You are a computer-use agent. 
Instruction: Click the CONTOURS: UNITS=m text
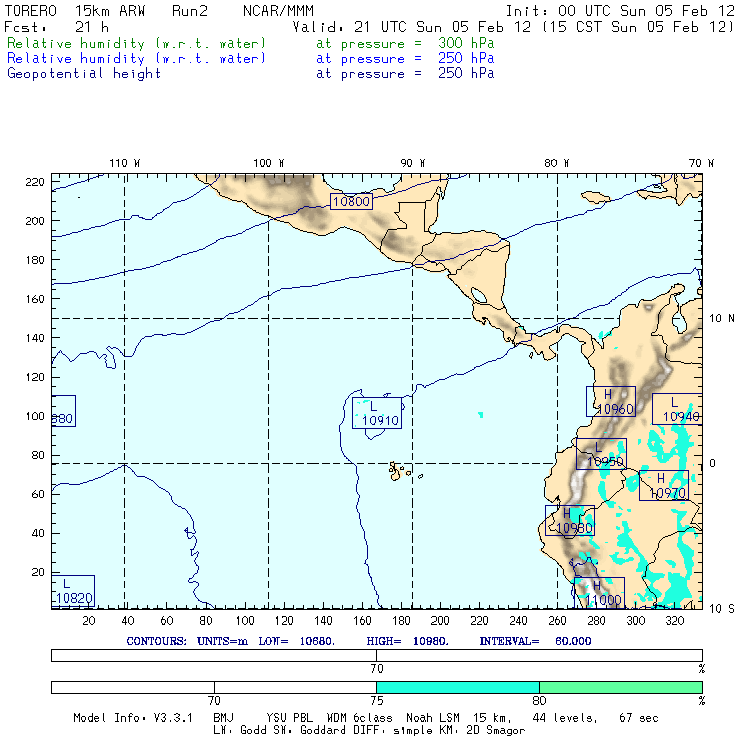(187, 641)
